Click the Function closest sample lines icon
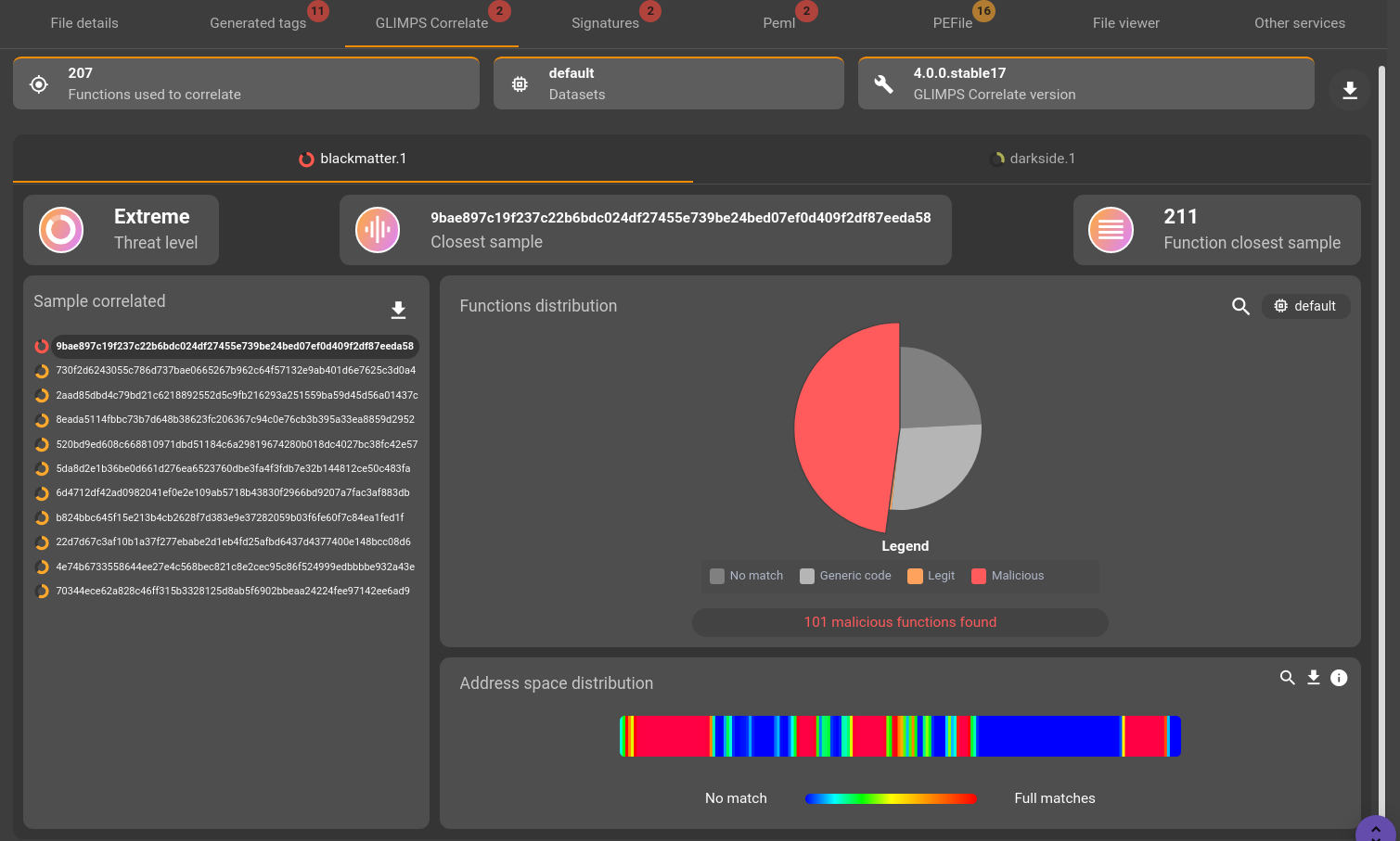This screenshot has height=841, width=1400. [1111, 230]
